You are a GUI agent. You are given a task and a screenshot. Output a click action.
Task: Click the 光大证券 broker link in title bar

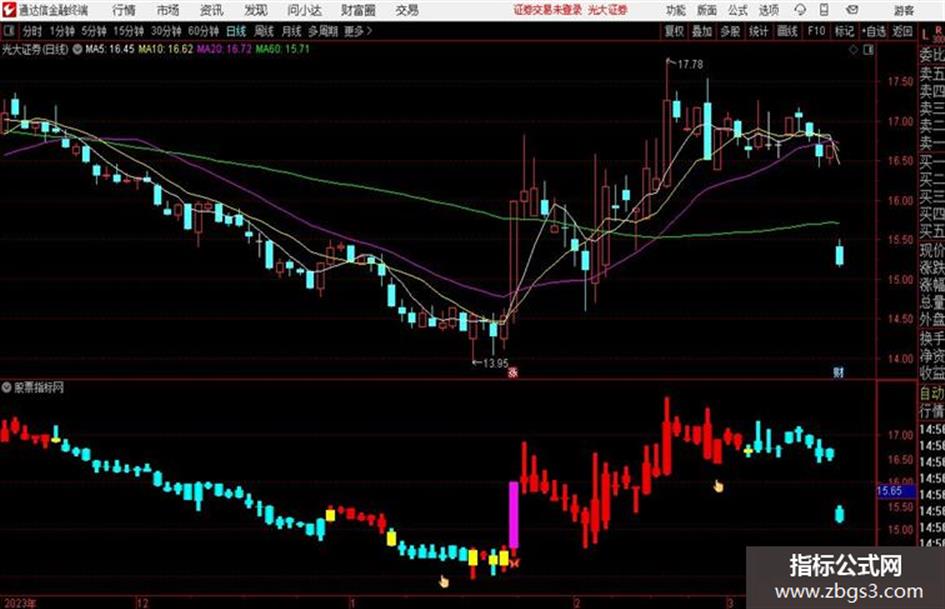coord(608,10)
